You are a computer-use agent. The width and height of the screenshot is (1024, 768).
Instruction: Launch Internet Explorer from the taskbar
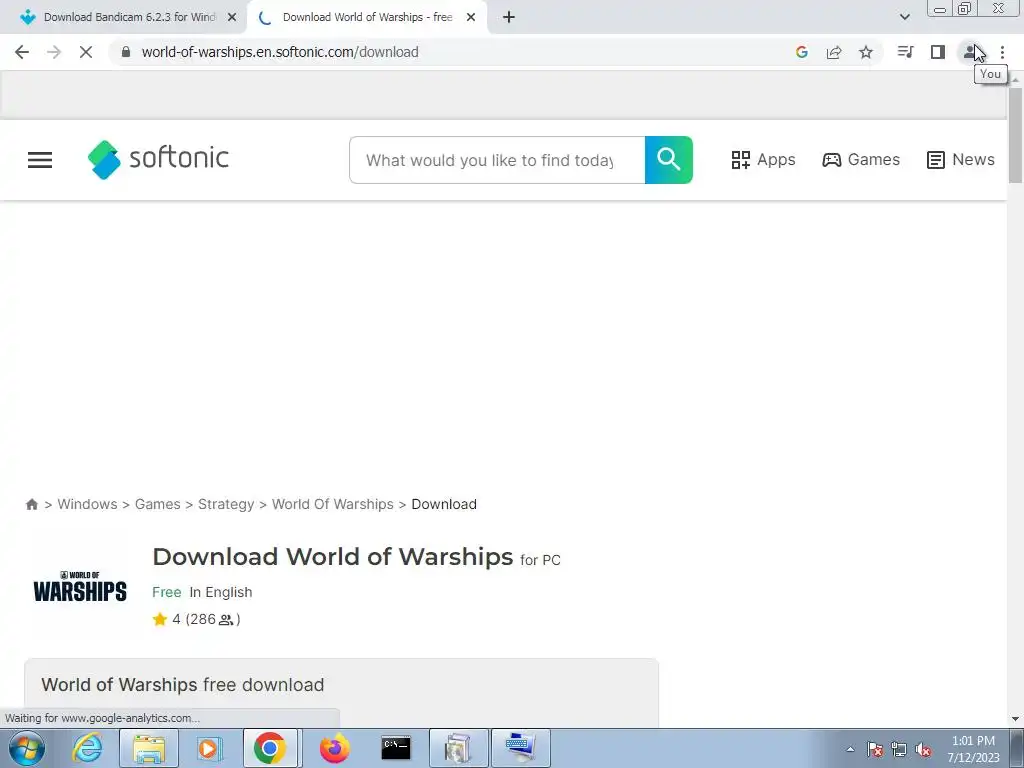(88, 748)
